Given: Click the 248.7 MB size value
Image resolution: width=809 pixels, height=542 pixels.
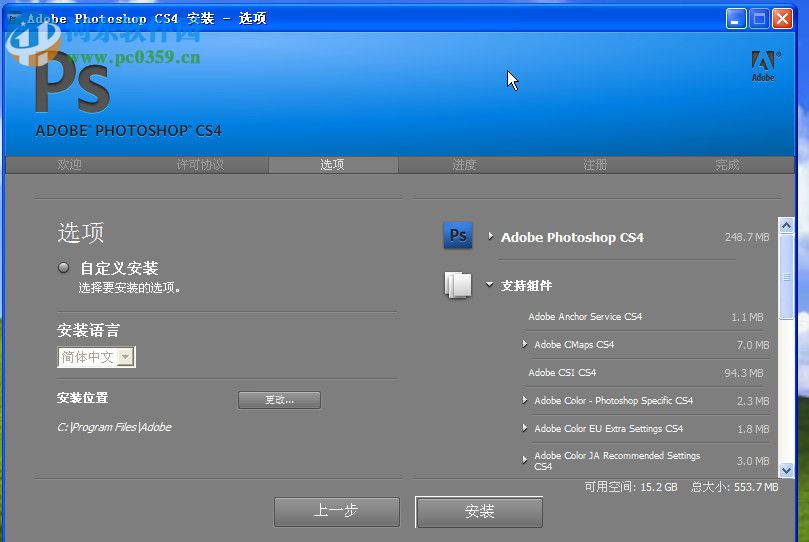Looking at the screenshot, I should (747, 237).
